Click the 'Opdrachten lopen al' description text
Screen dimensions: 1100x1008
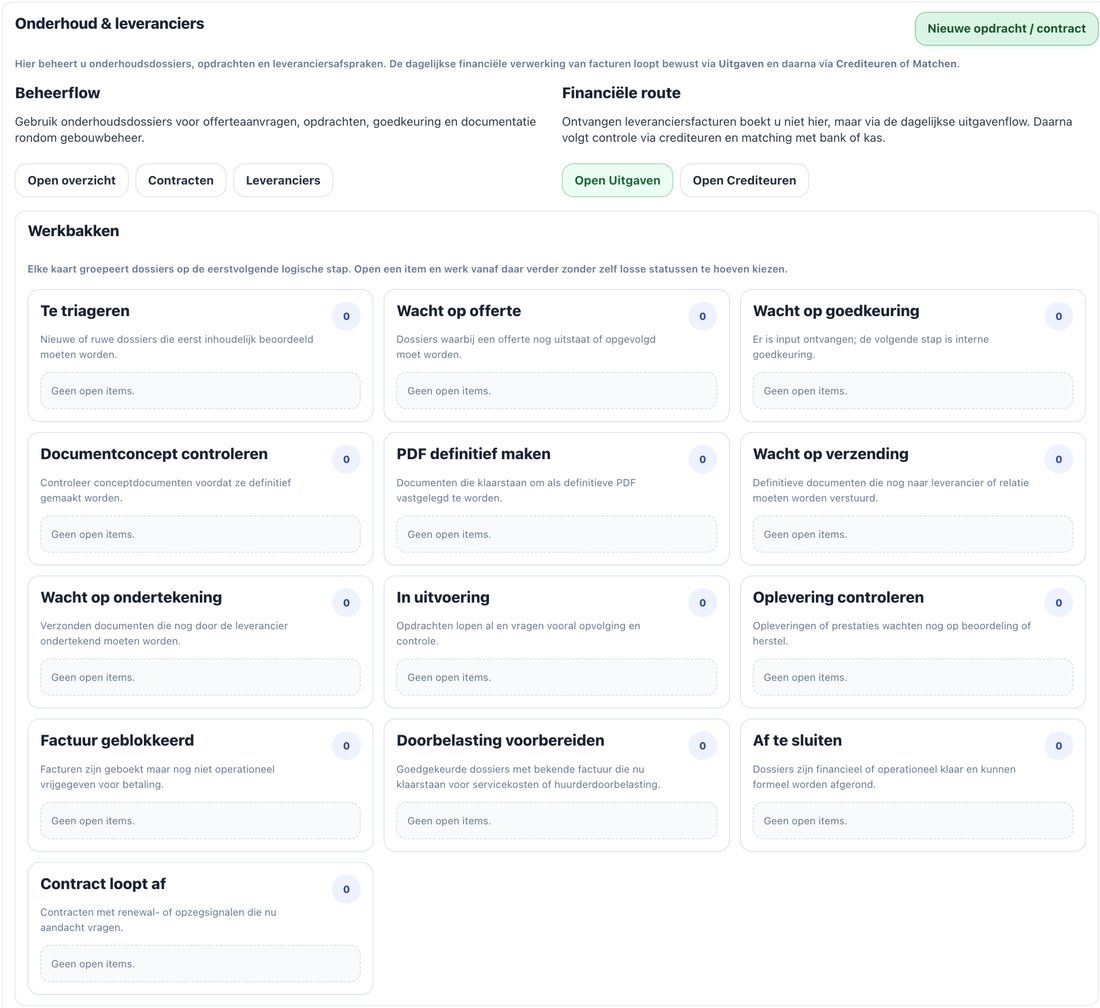[518, 633]
